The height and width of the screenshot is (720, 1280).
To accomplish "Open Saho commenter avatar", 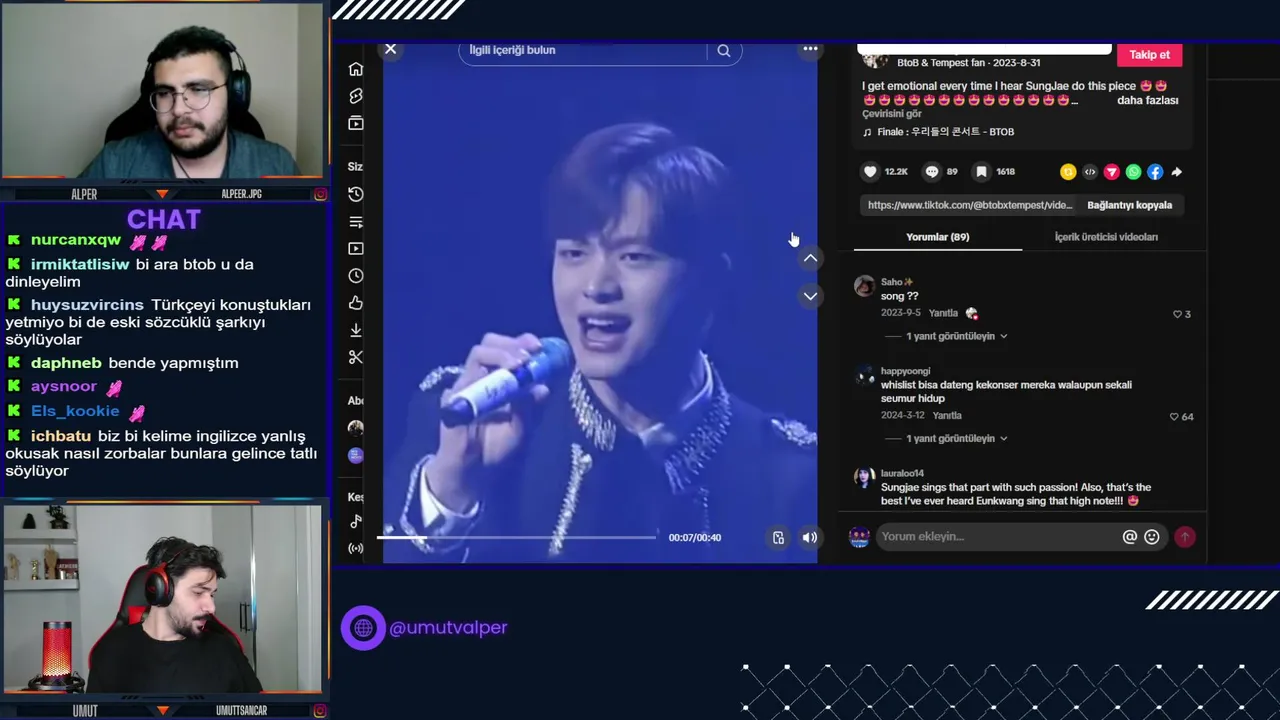I will click(x=865, y=287).
